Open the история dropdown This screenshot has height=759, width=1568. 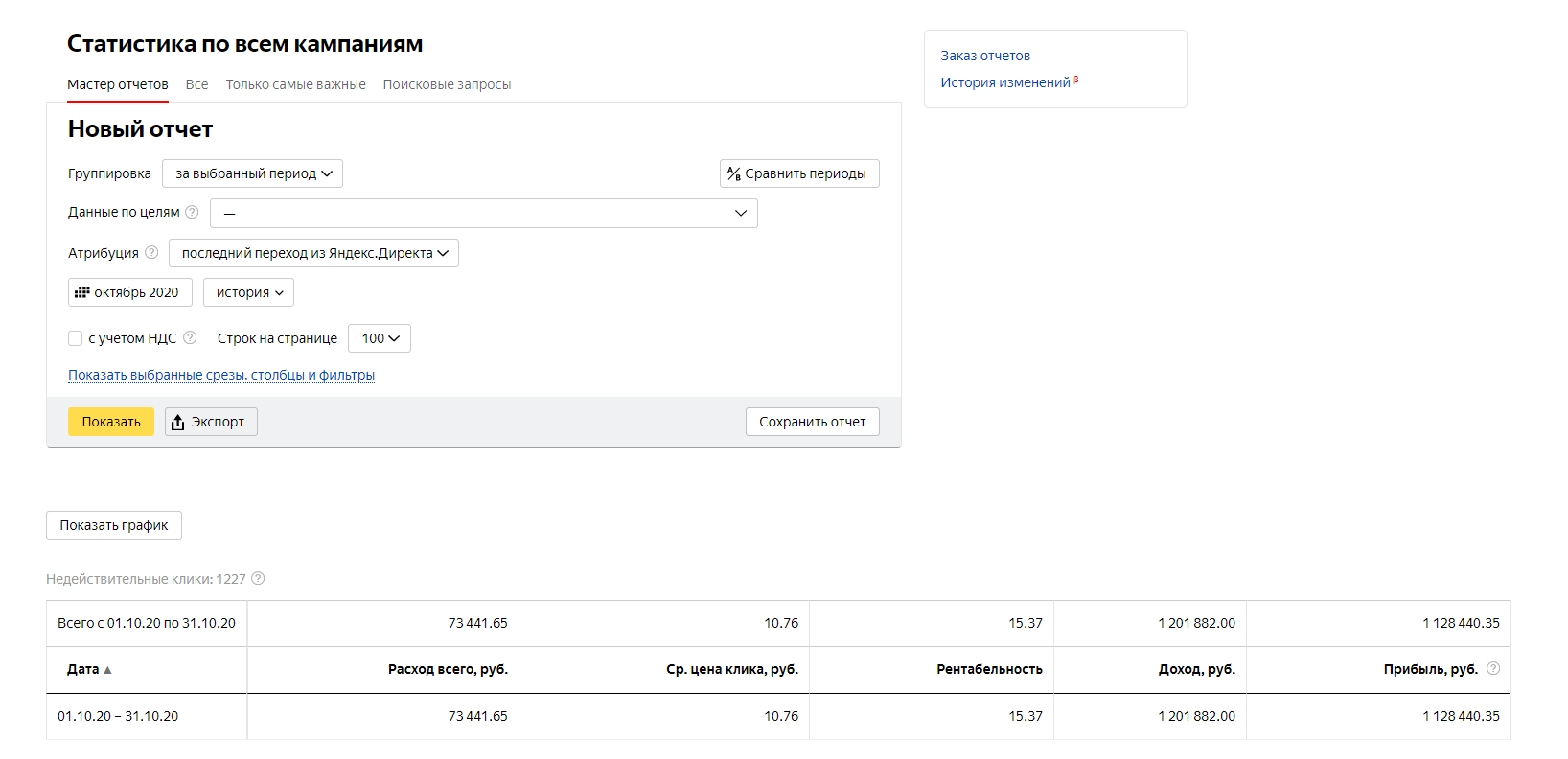point(248,292)
